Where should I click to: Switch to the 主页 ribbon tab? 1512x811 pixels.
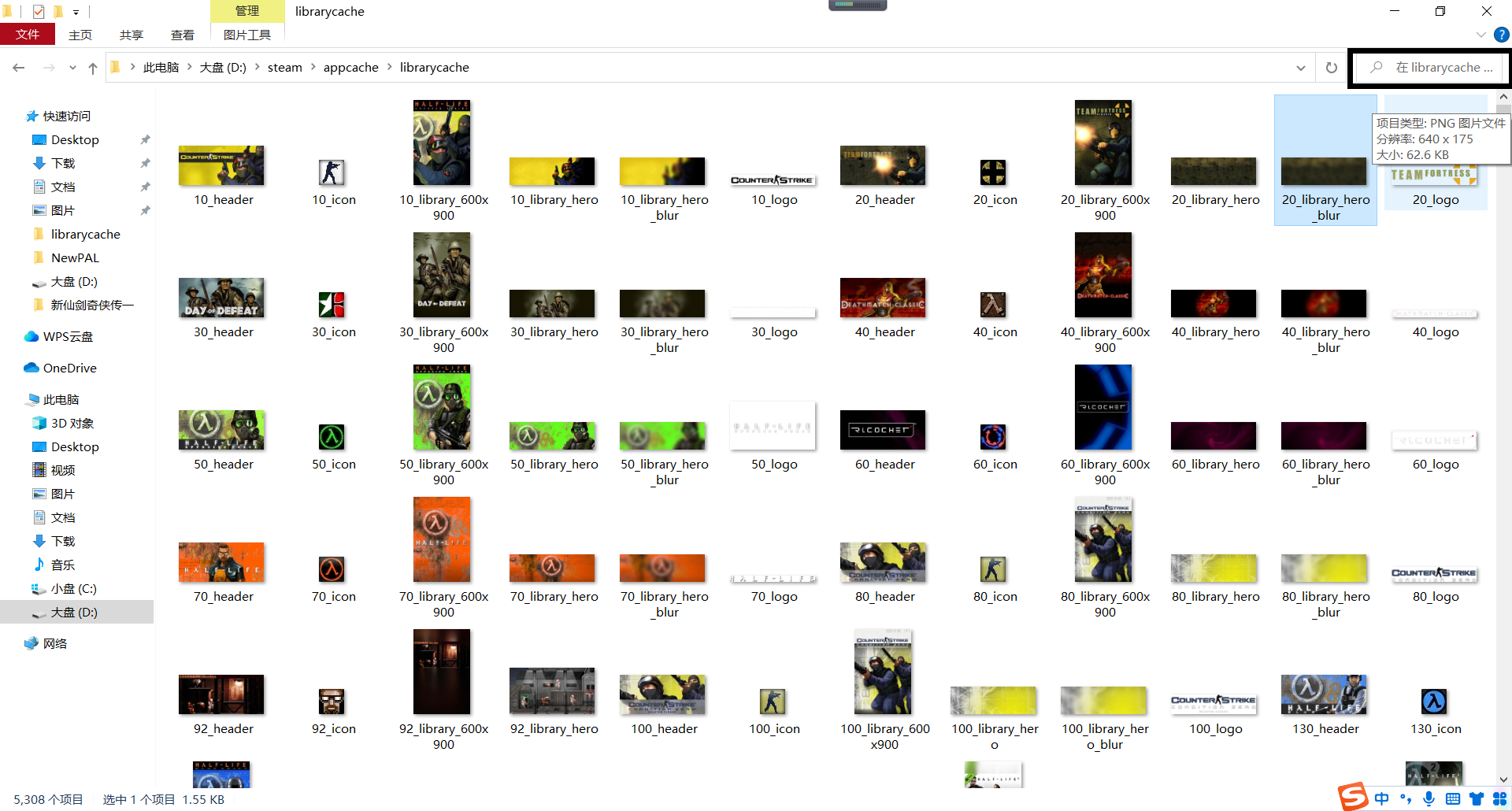tap(80, 35)
